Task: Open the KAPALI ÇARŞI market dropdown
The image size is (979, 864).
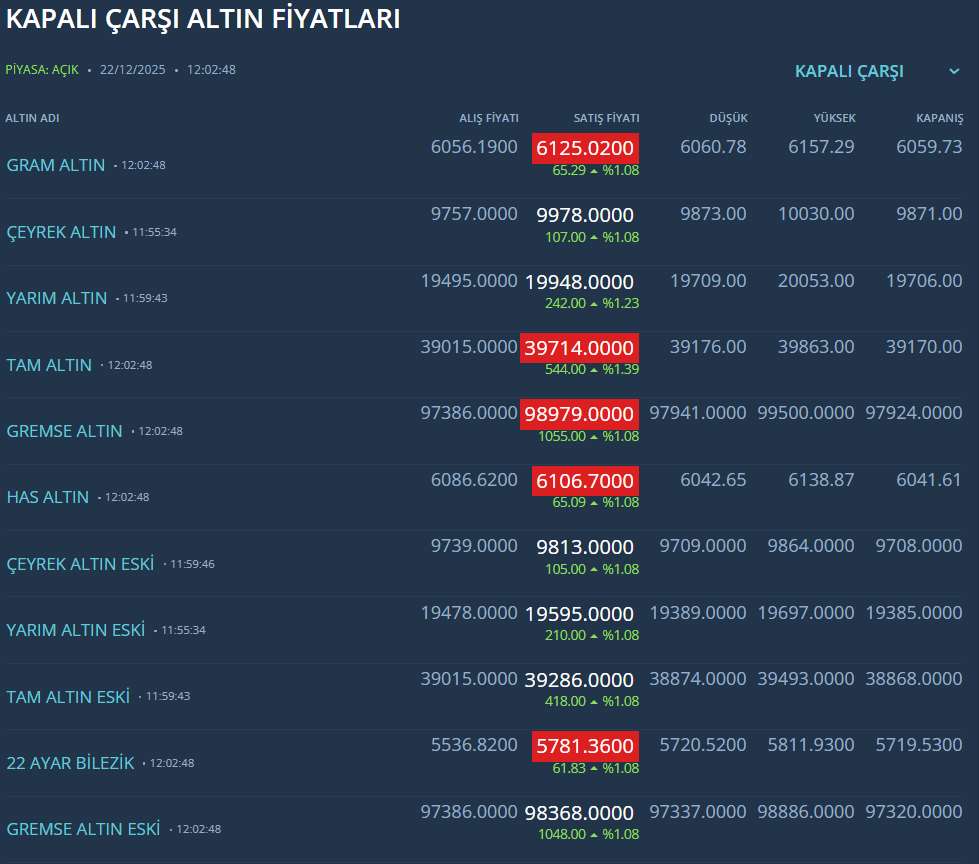Action: (849, 71)
